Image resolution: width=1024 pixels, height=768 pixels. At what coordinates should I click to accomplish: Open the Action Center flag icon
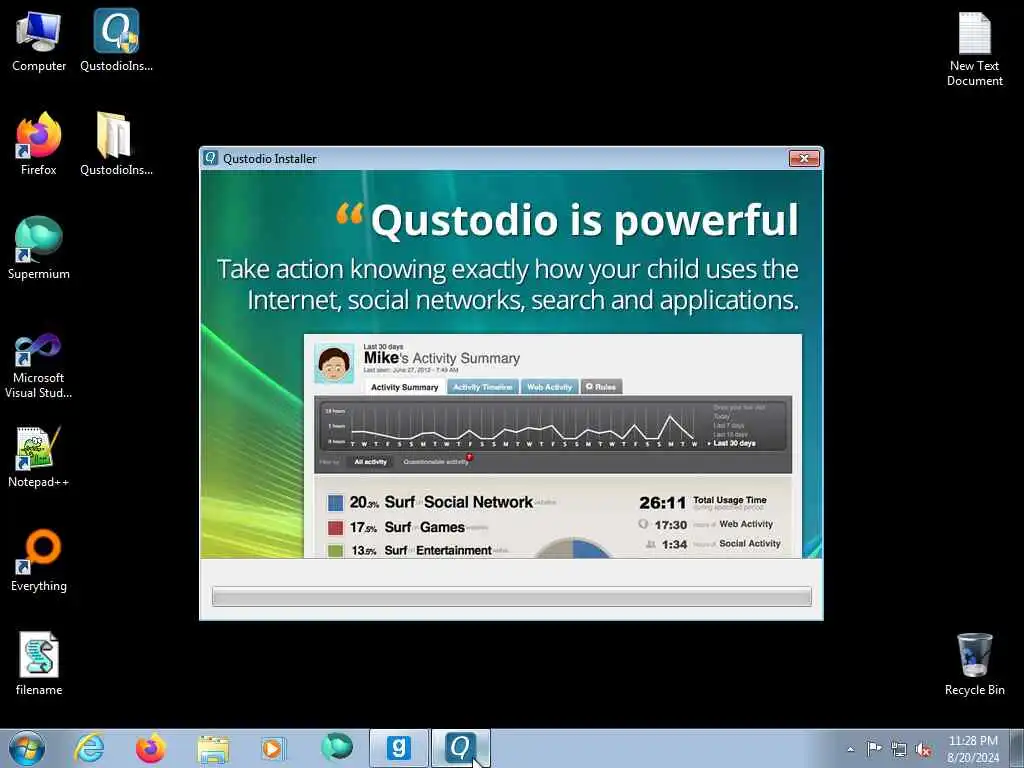pyautogui.click(x=874, y=748)
